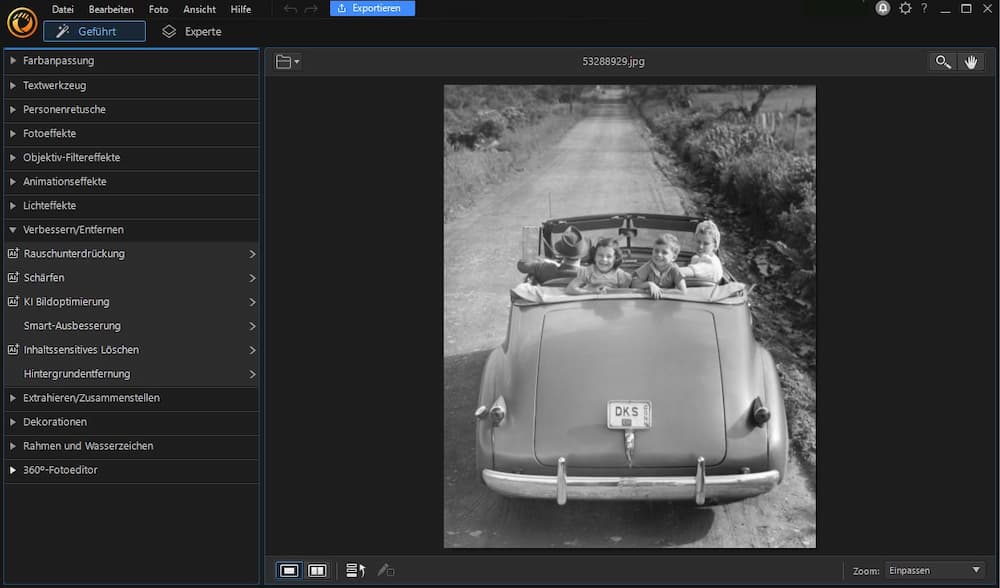Switch to Geführt mode
This screenshot has height=588, width=1000.
point(95,31)
